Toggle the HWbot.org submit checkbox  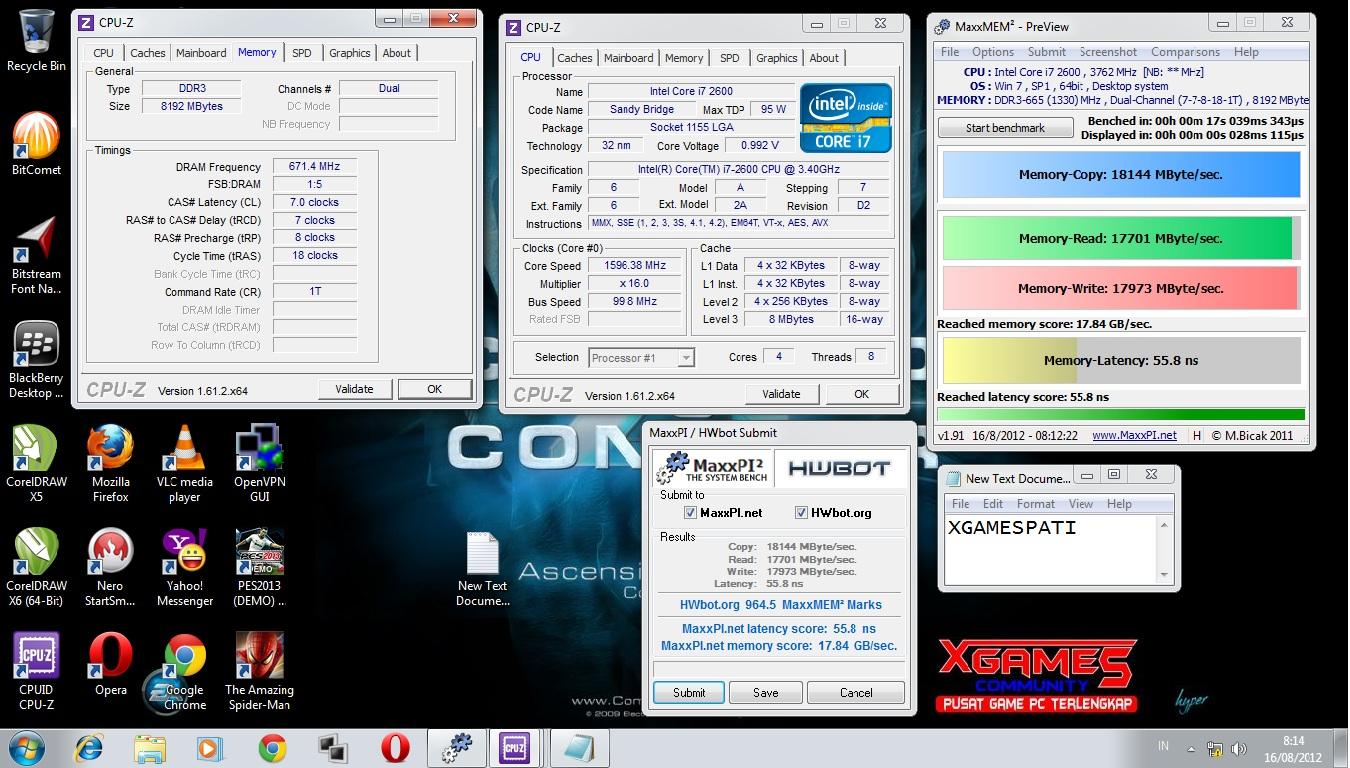pos(801,512)
